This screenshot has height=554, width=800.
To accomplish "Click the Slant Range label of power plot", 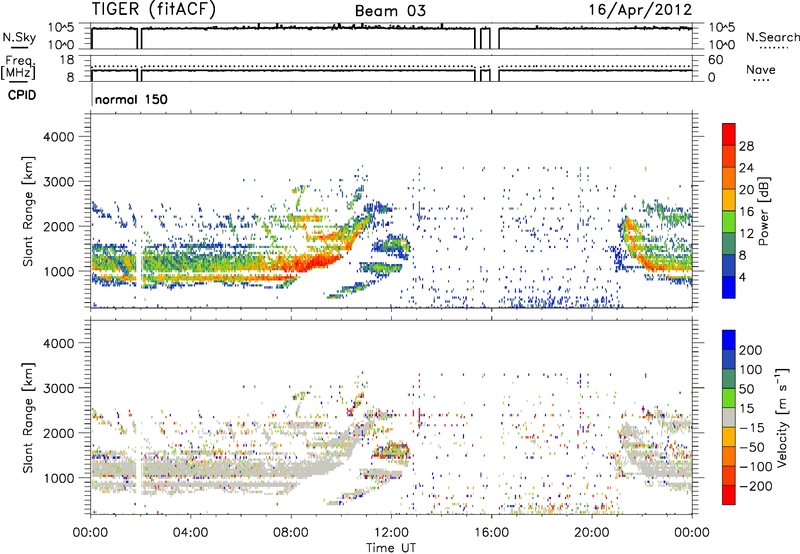I will [x=28, y=211].
